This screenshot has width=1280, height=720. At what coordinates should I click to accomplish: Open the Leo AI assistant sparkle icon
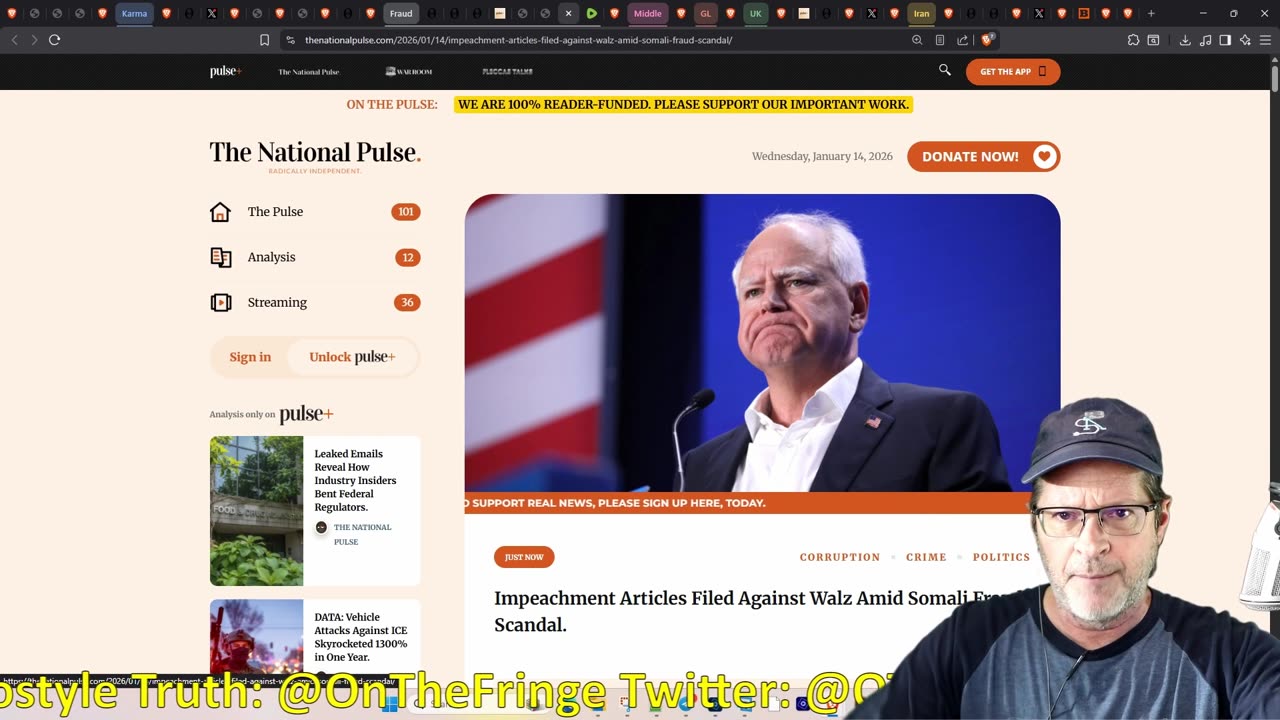[x=1245, y=40]
